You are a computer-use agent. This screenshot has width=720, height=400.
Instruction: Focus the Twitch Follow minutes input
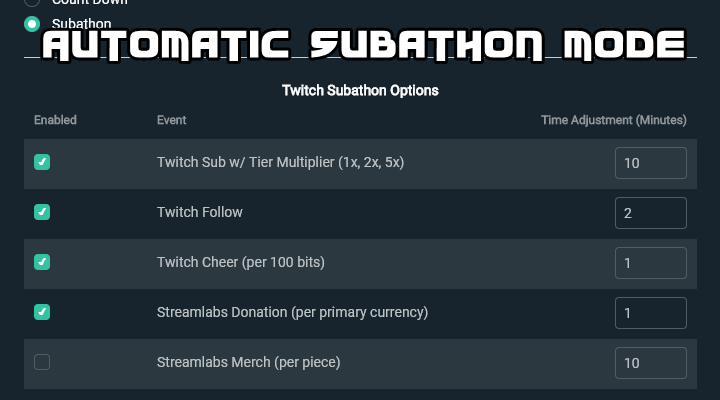[651, 213]
